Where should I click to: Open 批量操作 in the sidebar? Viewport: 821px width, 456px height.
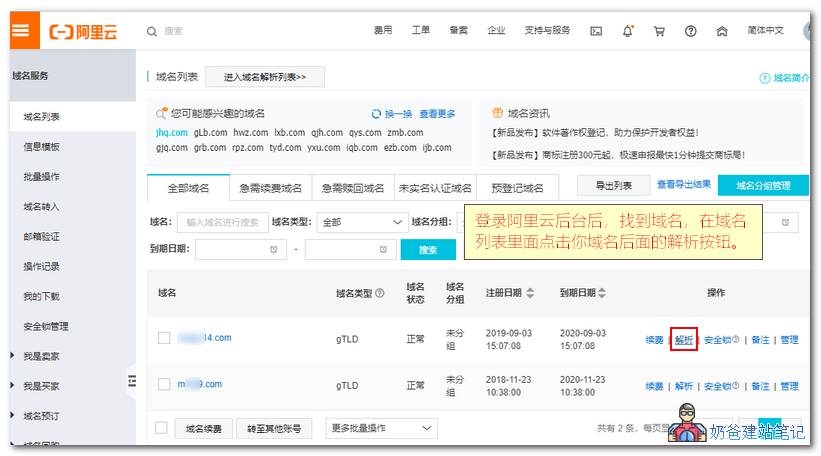(x=42, y=176)
